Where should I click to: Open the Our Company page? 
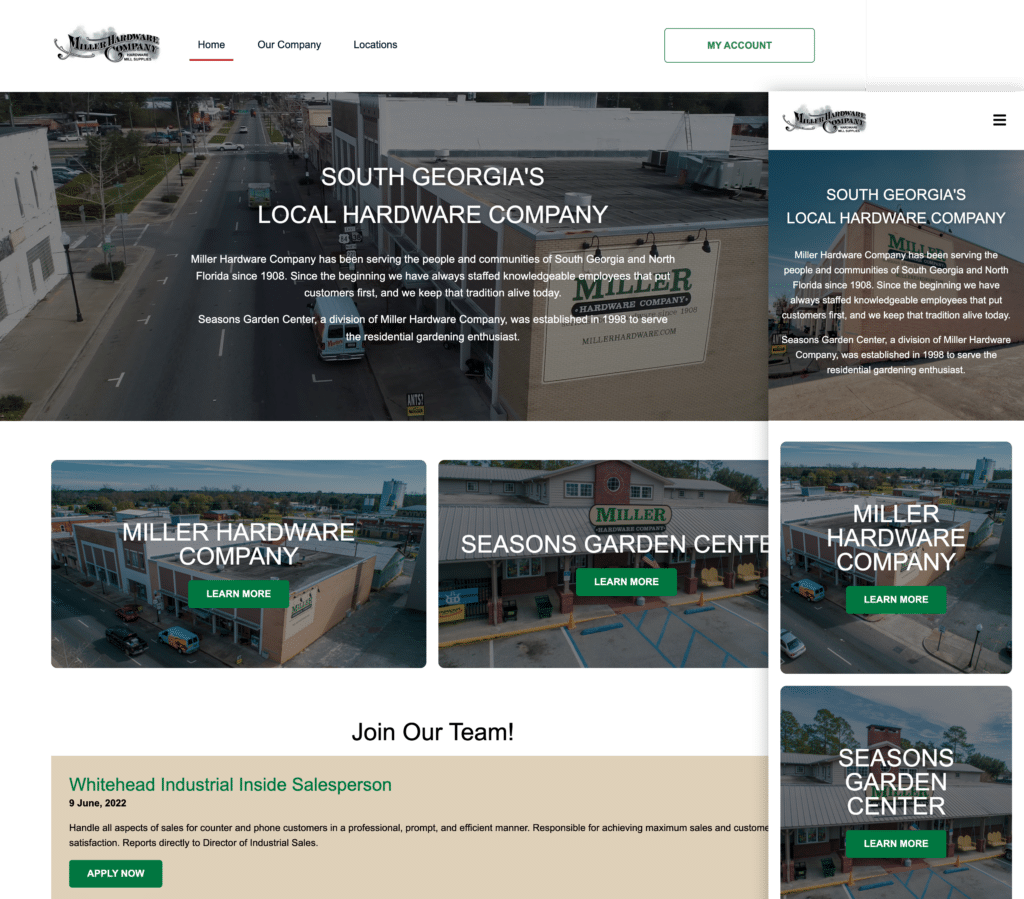pyautogui.click(x=289, y=44)
